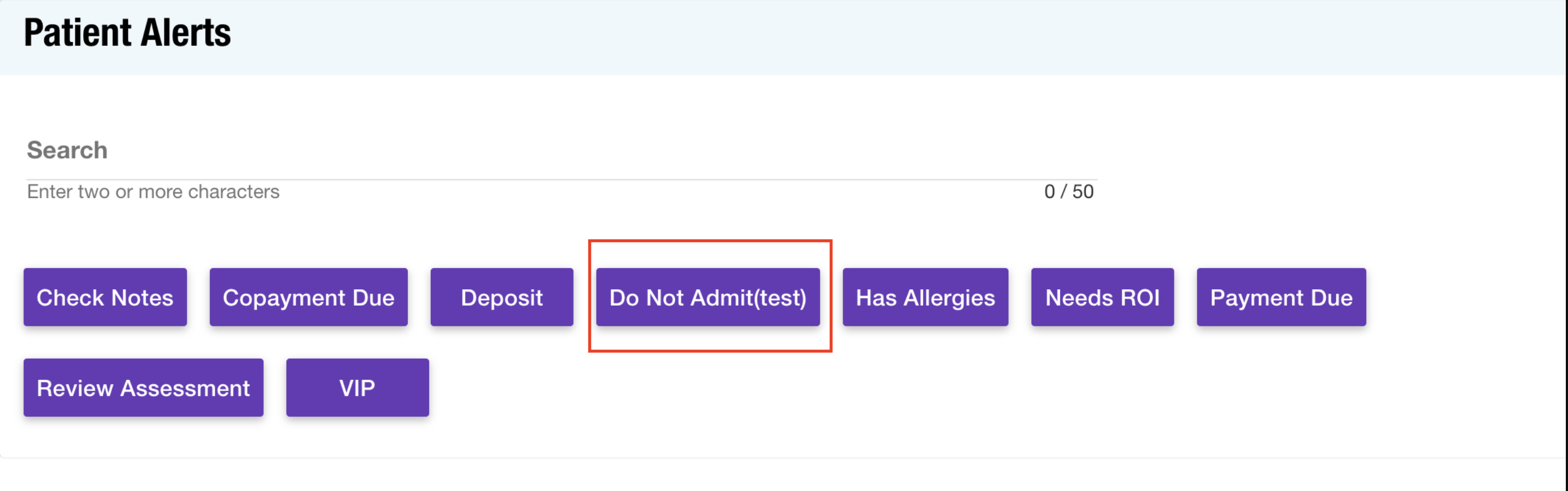
Task: Flag that patient needs an ROI
Action: point(1102,297)
